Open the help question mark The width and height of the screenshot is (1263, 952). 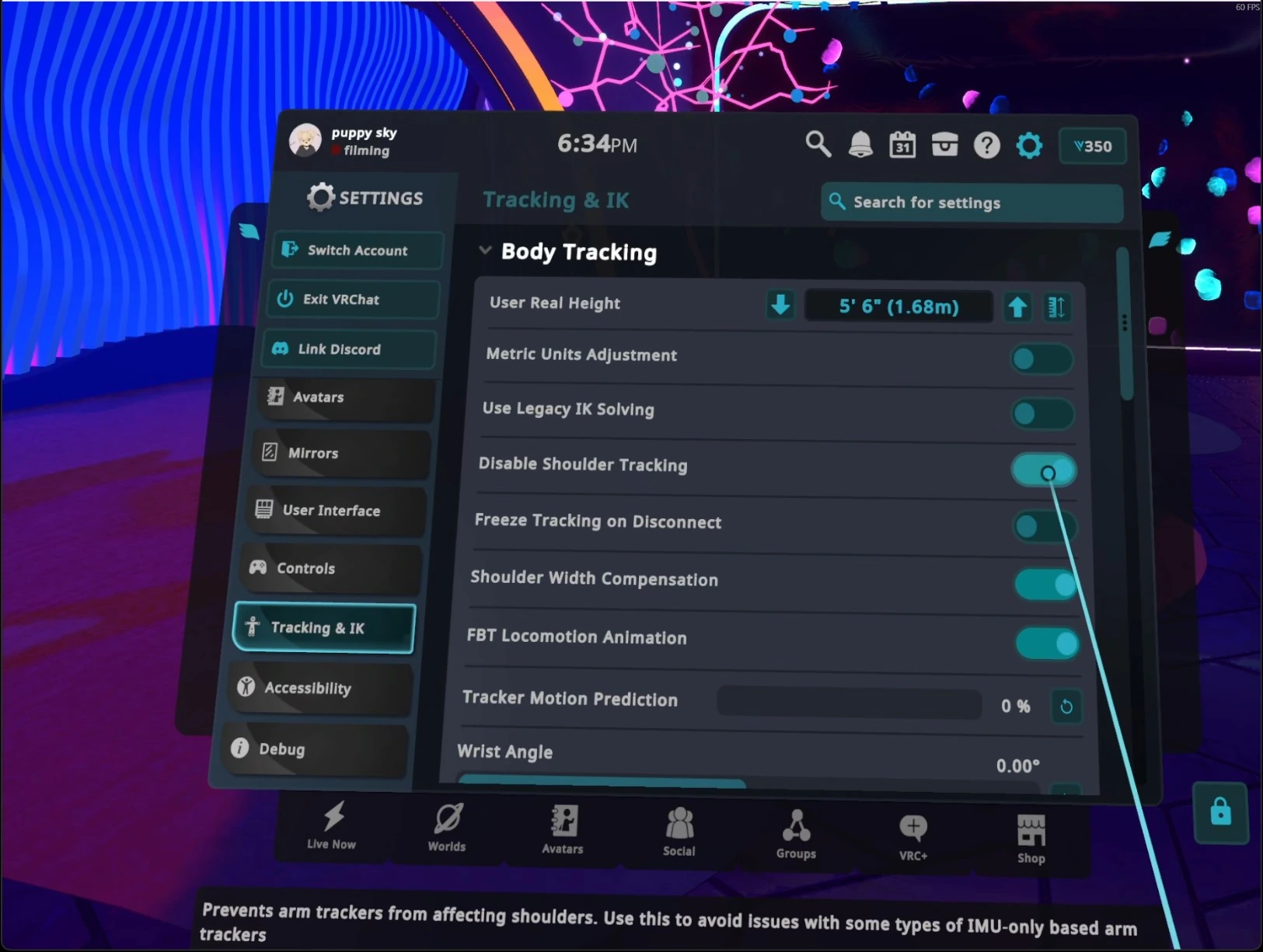[x=987, y=145]
